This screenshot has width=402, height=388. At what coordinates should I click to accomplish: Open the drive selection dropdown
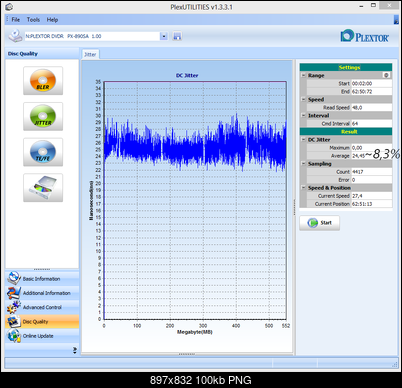[164, 36]
